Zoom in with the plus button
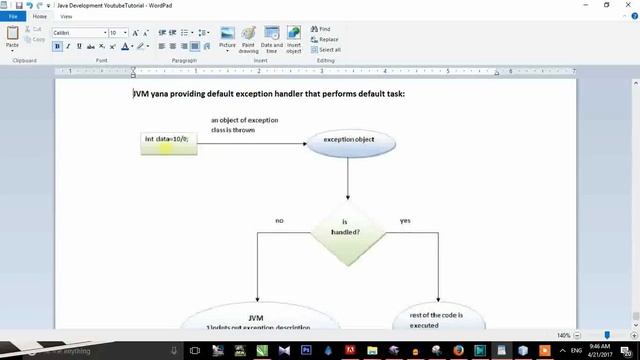The width and height of the screenshot is (640, 360). pyautogui.click(x=634, y=335)
